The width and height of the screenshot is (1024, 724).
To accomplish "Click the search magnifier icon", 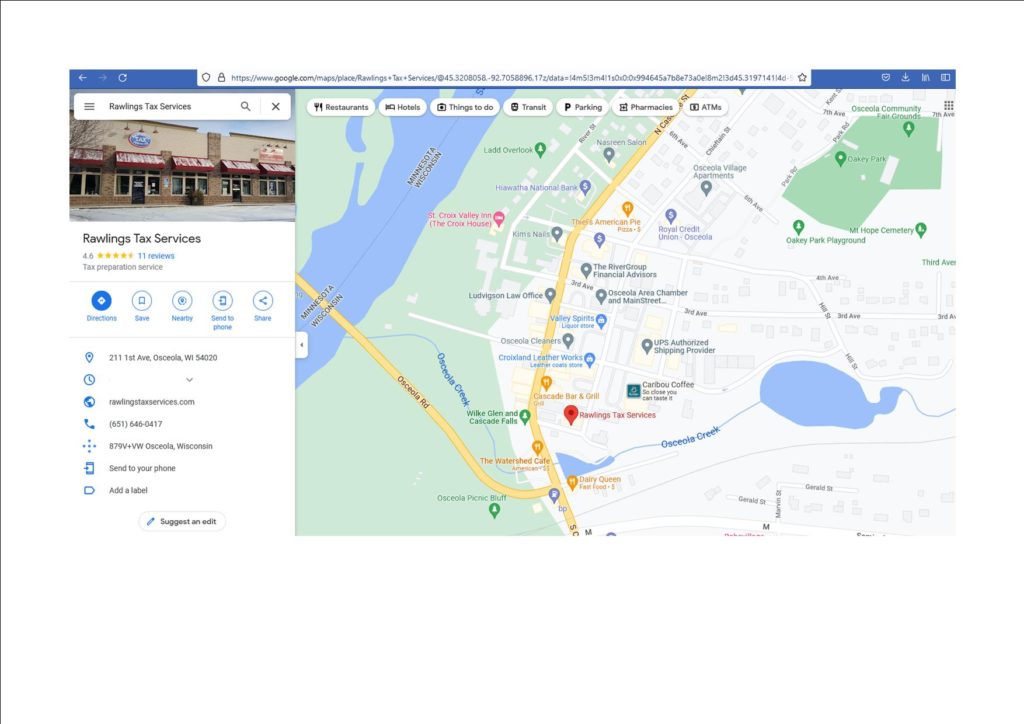I will pos(246,106).
